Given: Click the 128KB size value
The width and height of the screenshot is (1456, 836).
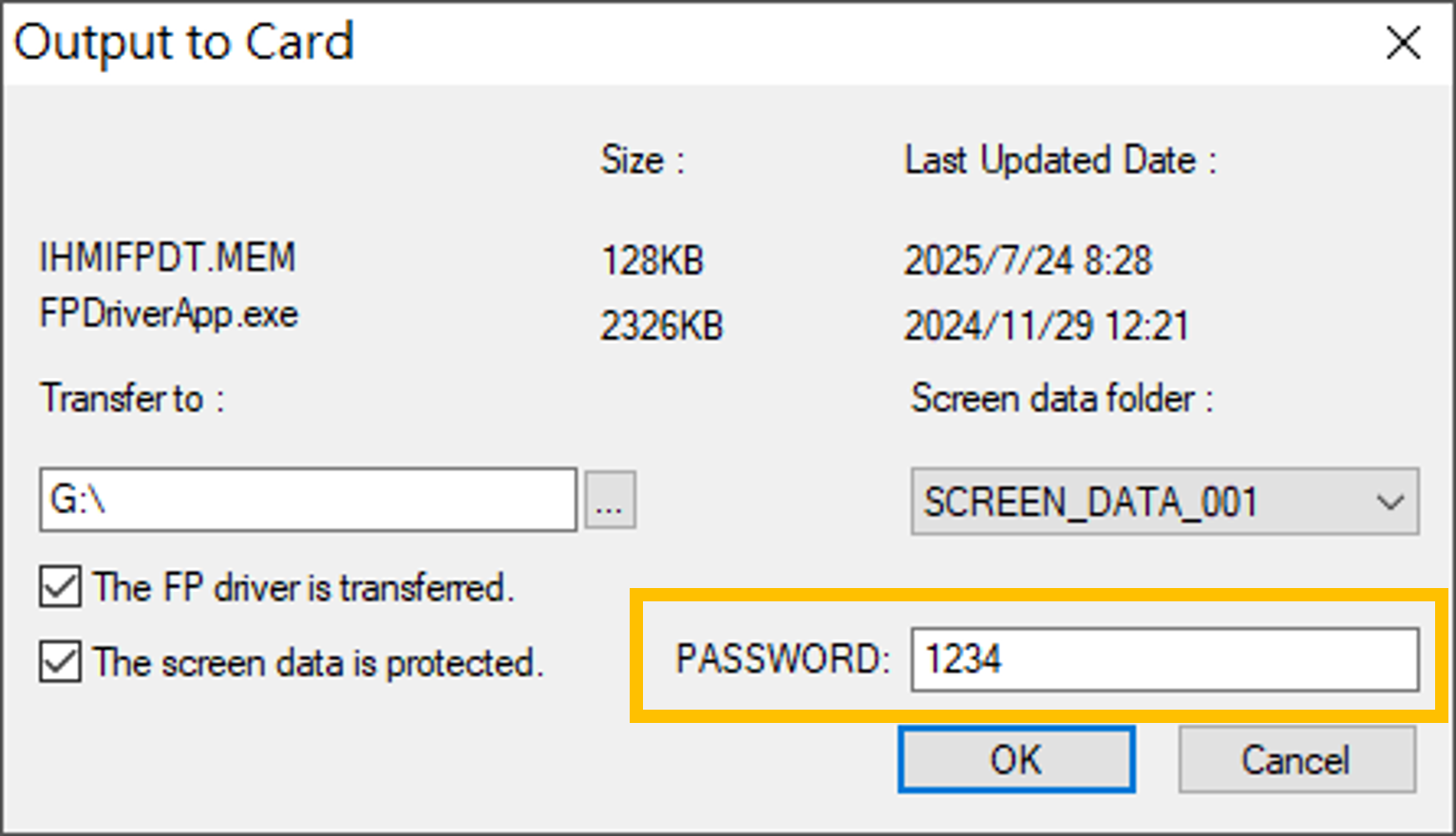Looking at the screenshot, I should tap(652, 260).
